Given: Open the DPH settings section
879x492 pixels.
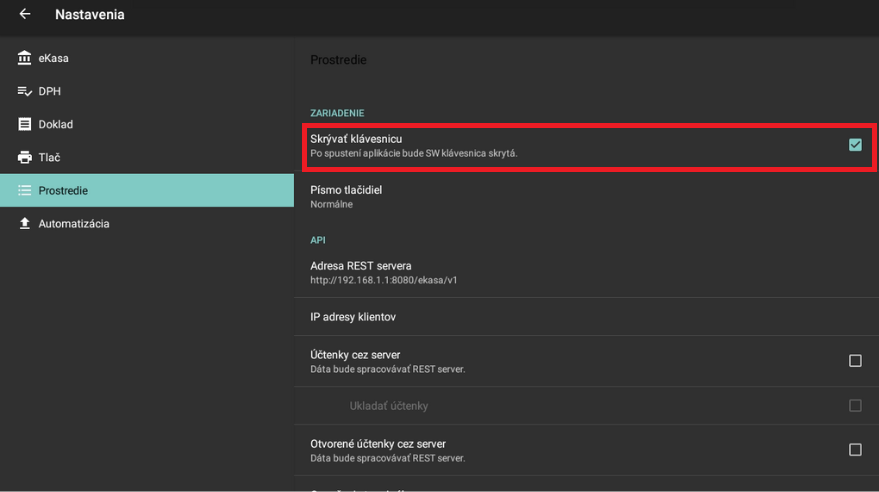Looking at the screenshot, I should 50,91.
